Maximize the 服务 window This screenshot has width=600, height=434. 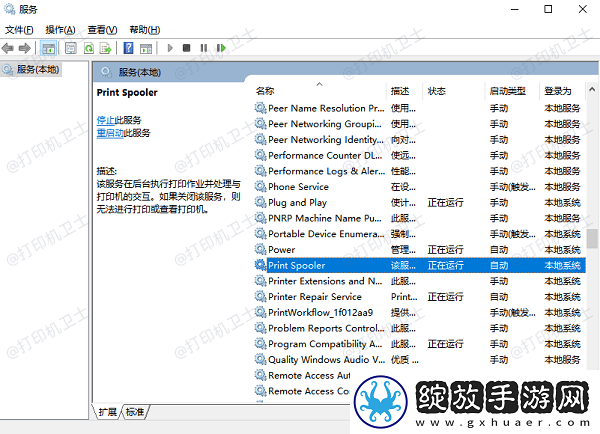tap(548, 9)
